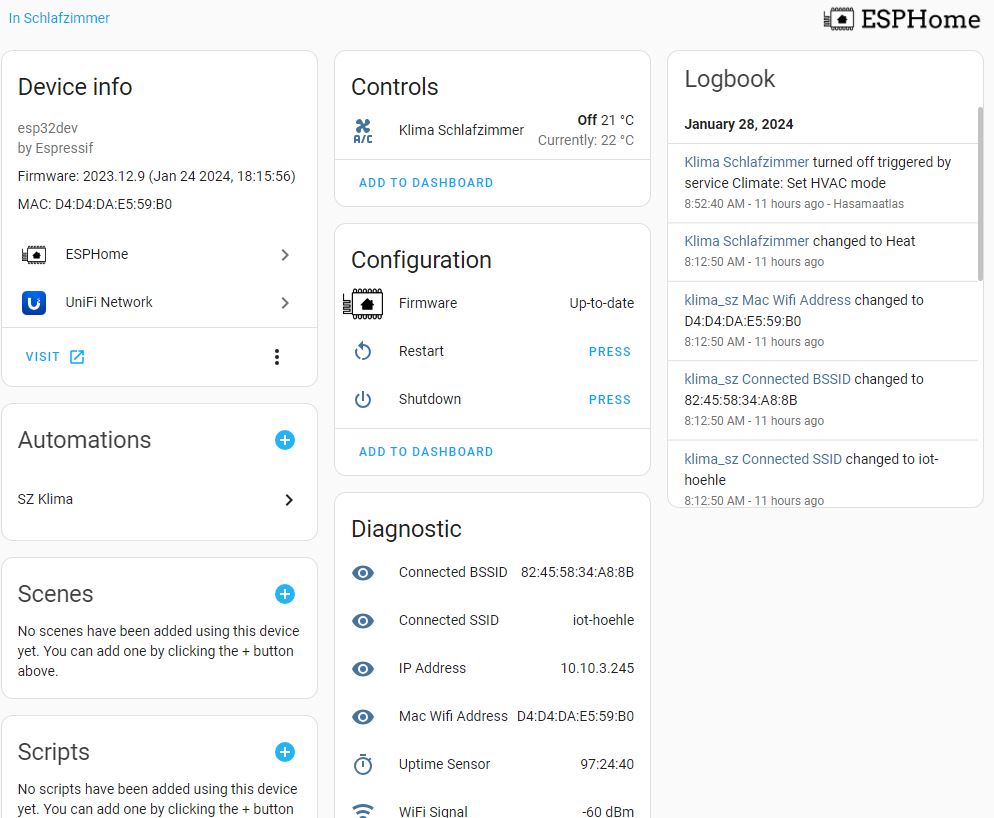Open the In Schlafzimmer area link
This screenshot has height=818, width=994.
point(59,18)
